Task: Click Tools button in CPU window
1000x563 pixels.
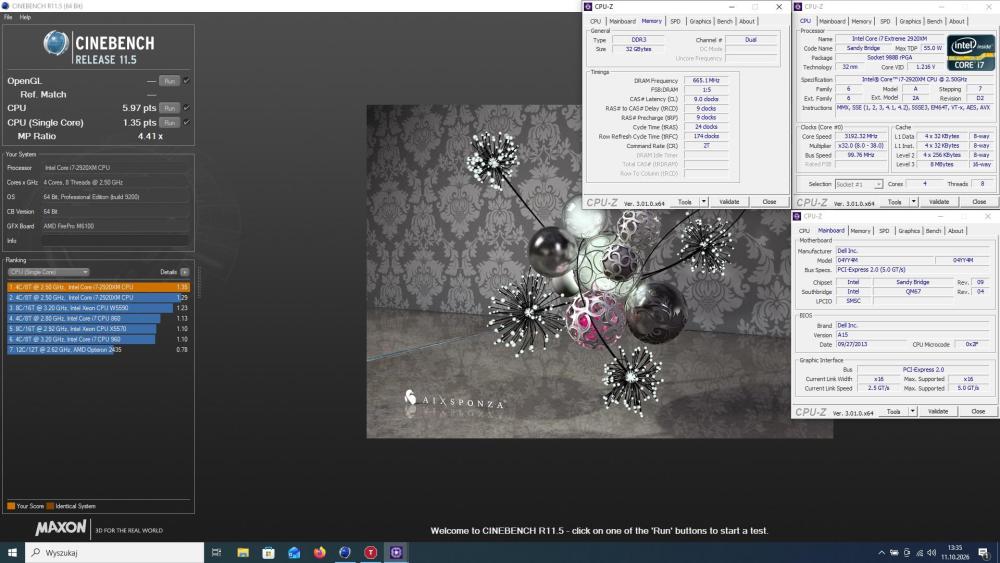Action: (x=895, y=201)
